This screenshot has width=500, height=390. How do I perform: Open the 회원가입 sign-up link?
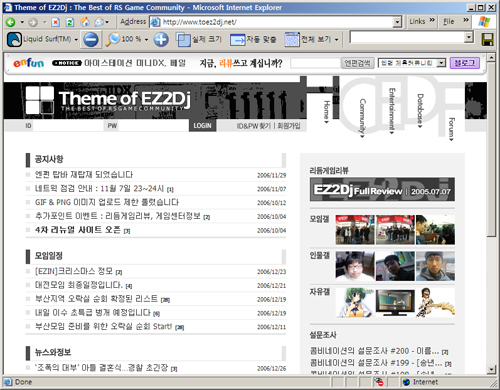289,126
